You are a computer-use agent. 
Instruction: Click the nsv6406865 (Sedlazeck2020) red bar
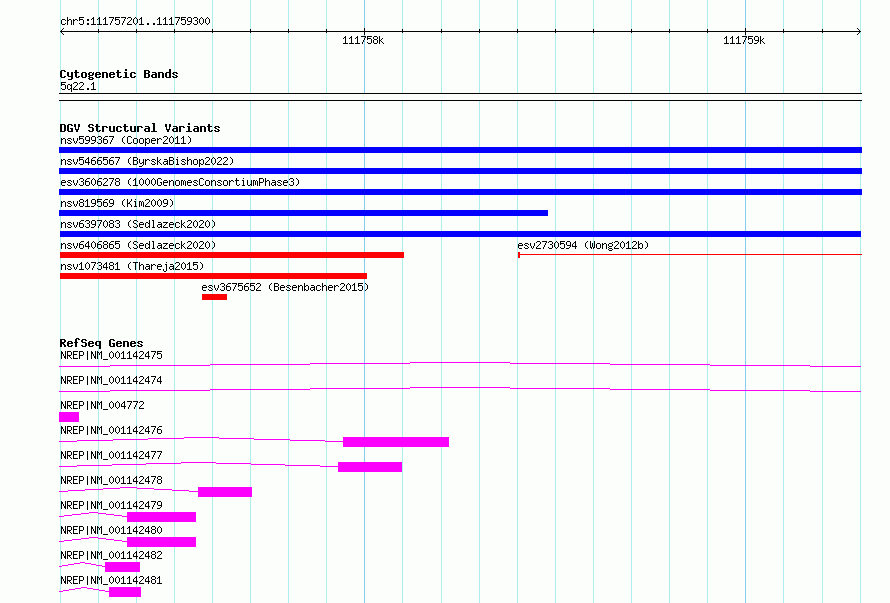point(232,255)
